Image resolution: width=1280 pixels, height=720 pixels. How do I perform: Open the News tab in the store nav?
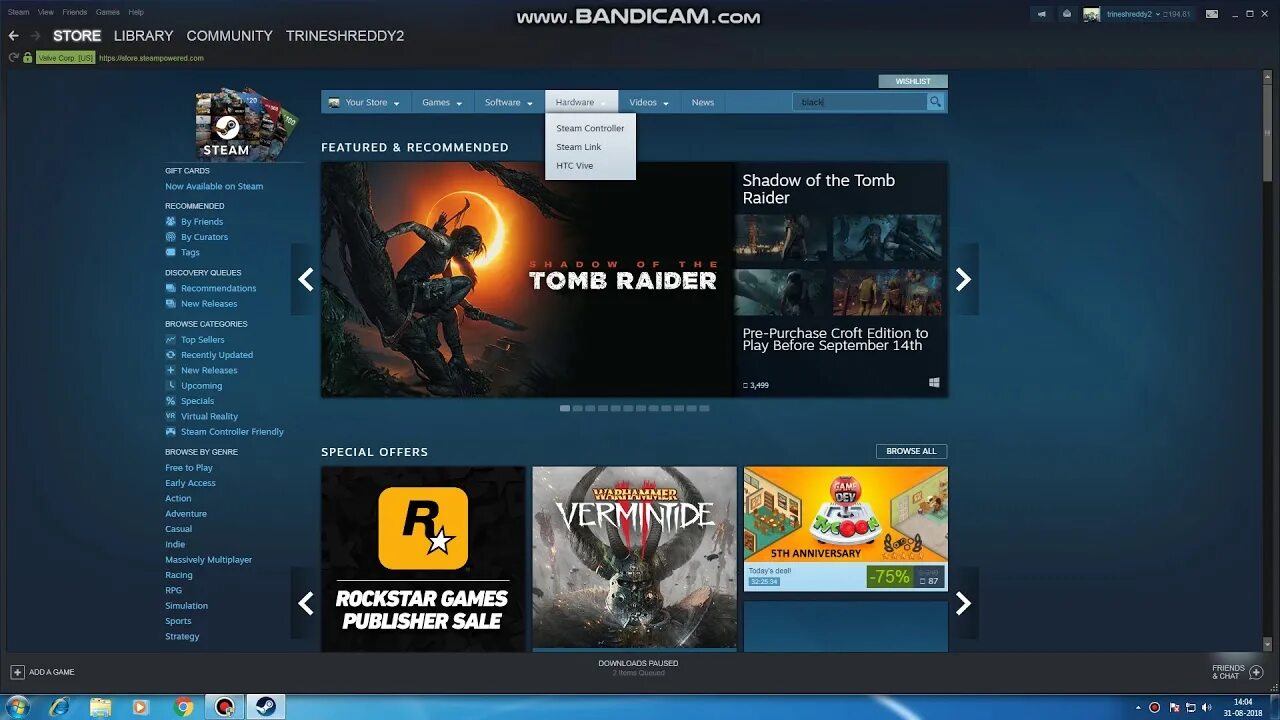tap(703, 102)
